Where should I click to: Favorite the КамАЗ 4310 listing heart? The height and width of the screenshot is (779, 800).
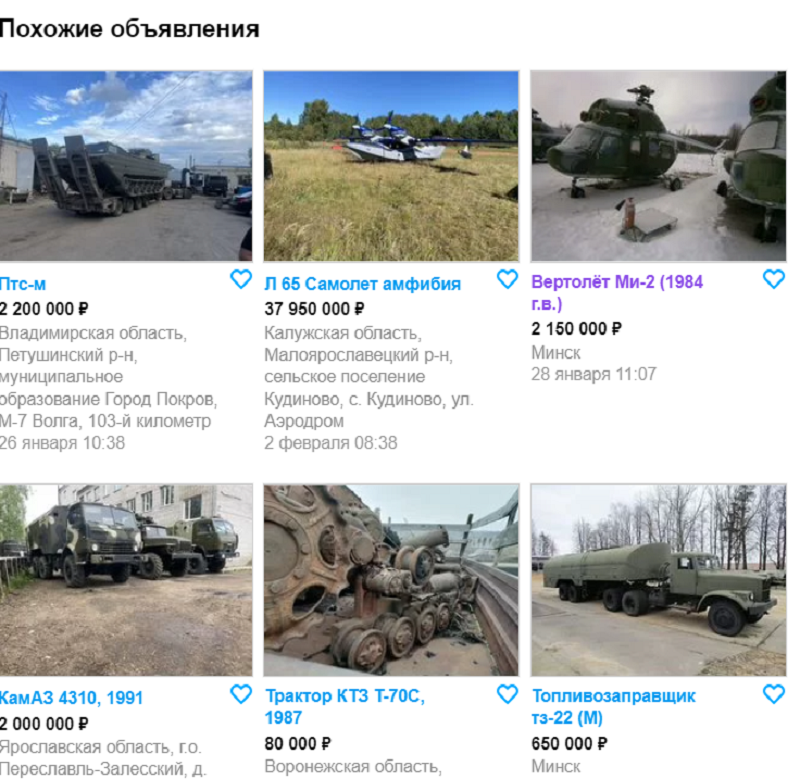pos(241,694)
